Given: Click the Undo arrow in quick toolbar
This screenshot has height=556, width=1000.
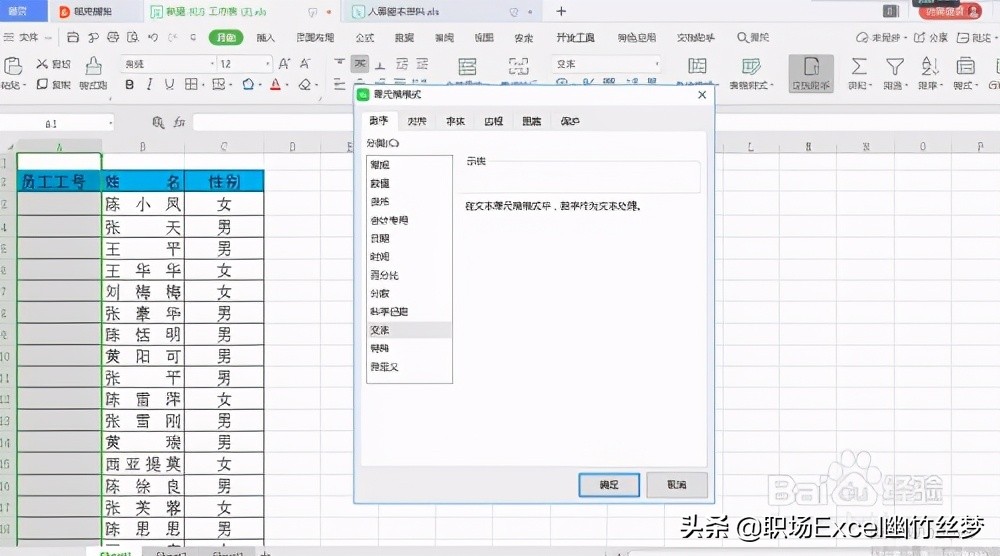Looking at the screenshot, I should [x=152, y=38].
